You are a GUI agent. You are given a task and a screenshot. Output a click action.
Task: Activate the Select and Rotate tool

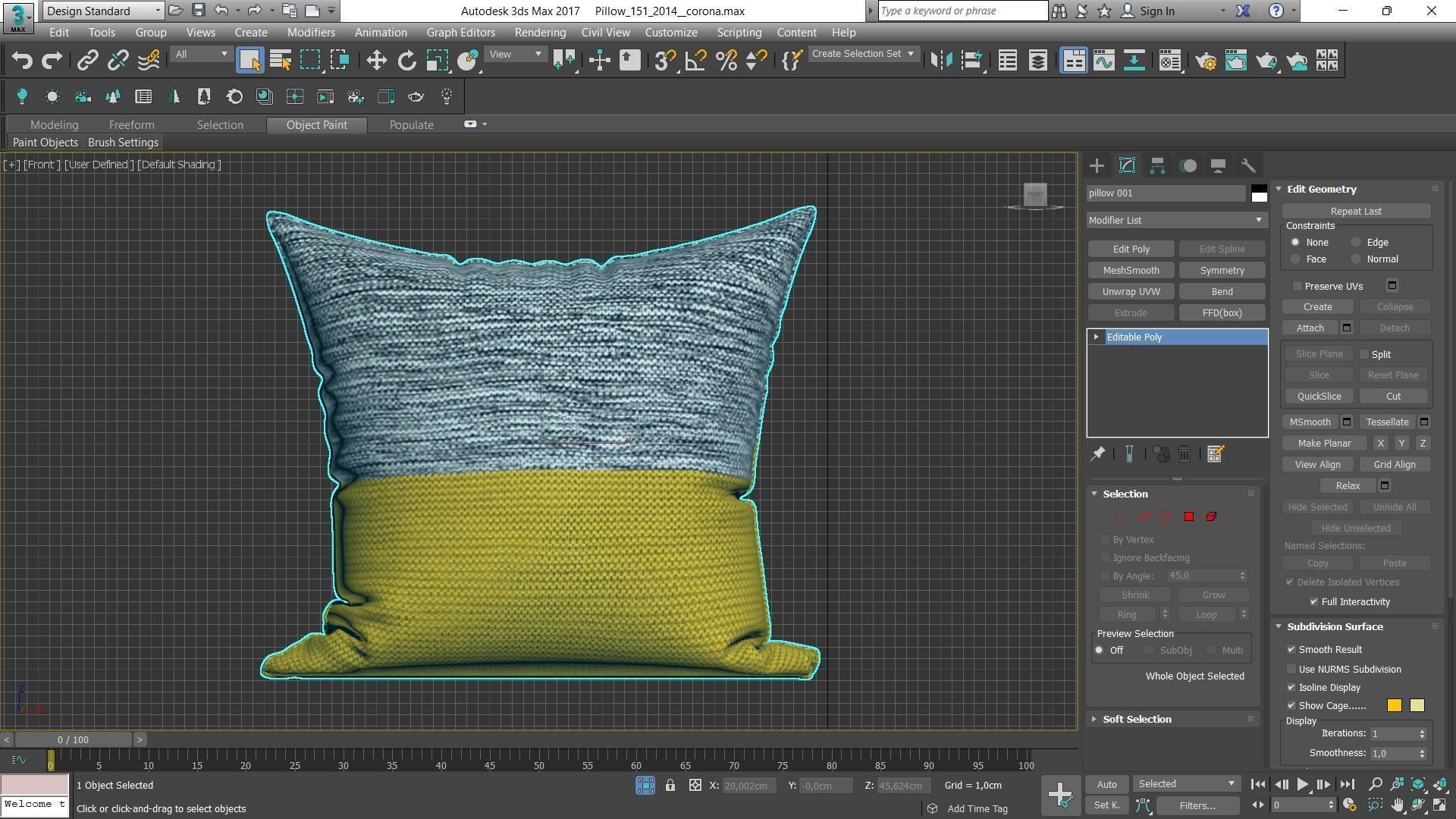tap(407, 61)
